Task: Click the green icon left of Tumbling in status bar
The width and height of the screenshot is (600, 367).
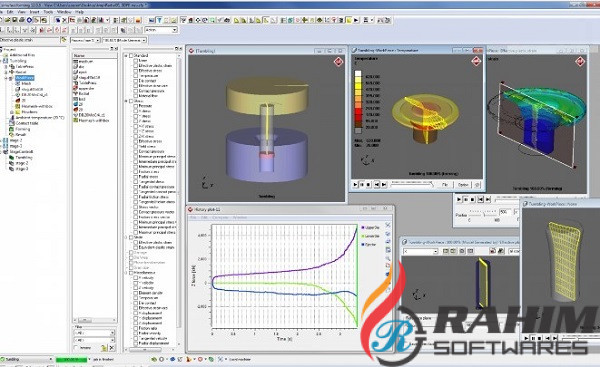Action: click(x=2, y=359)
